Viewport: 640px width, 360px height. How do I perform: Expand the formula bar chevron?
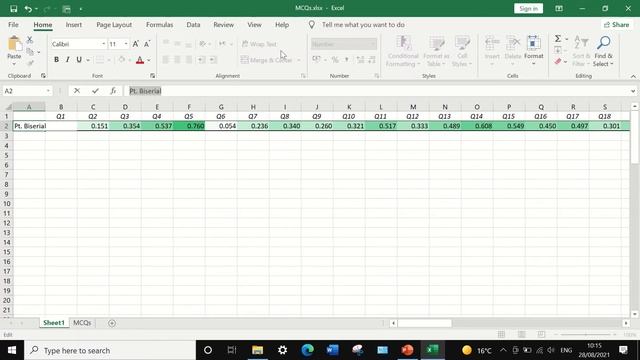[x=633, y=91]
